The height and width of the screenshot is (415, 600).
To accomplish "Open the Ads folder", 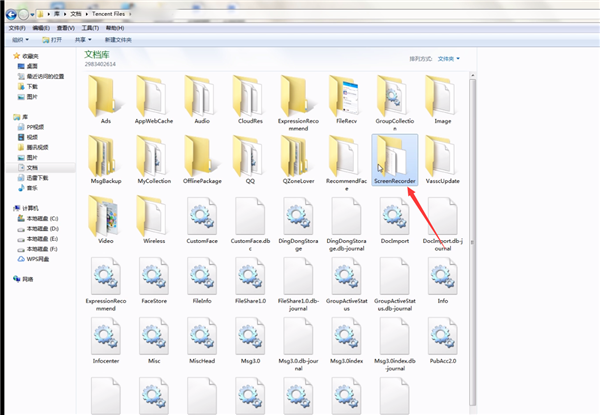I will 106,100.
